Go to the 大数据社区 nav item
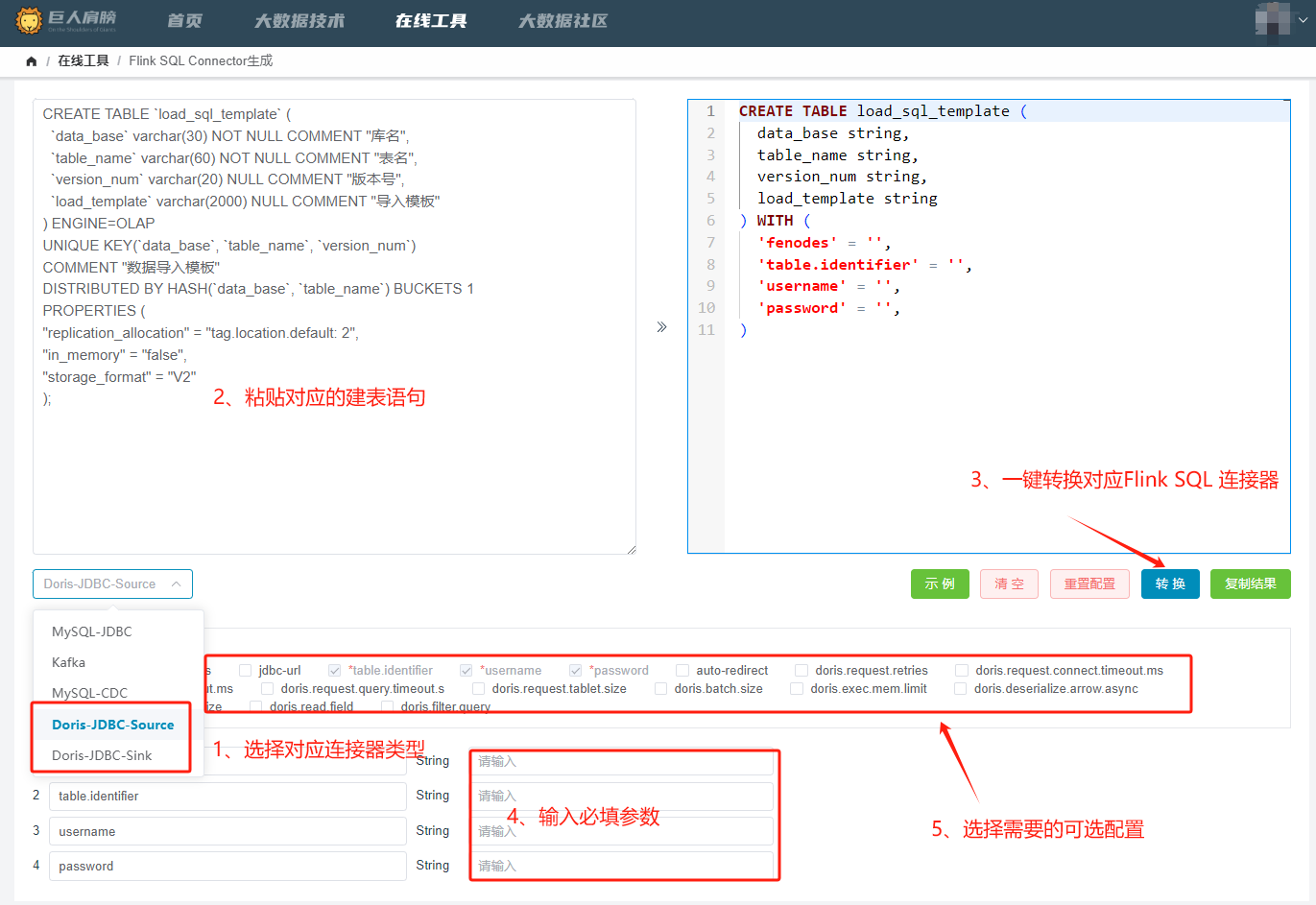1316x905 pixels. pos(563,21)
